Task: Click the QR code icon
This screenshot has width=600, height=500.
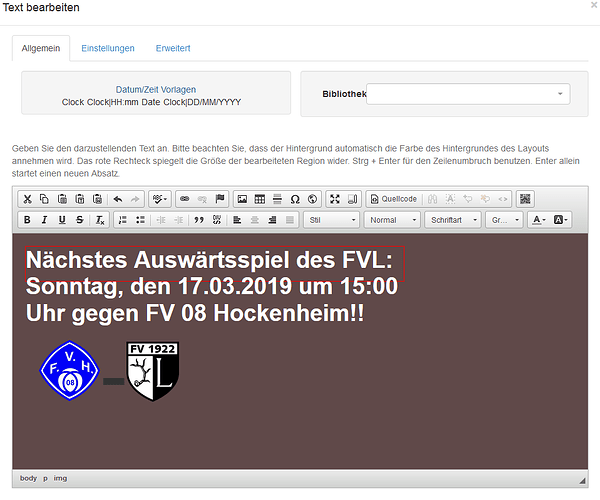Action: 525,199
